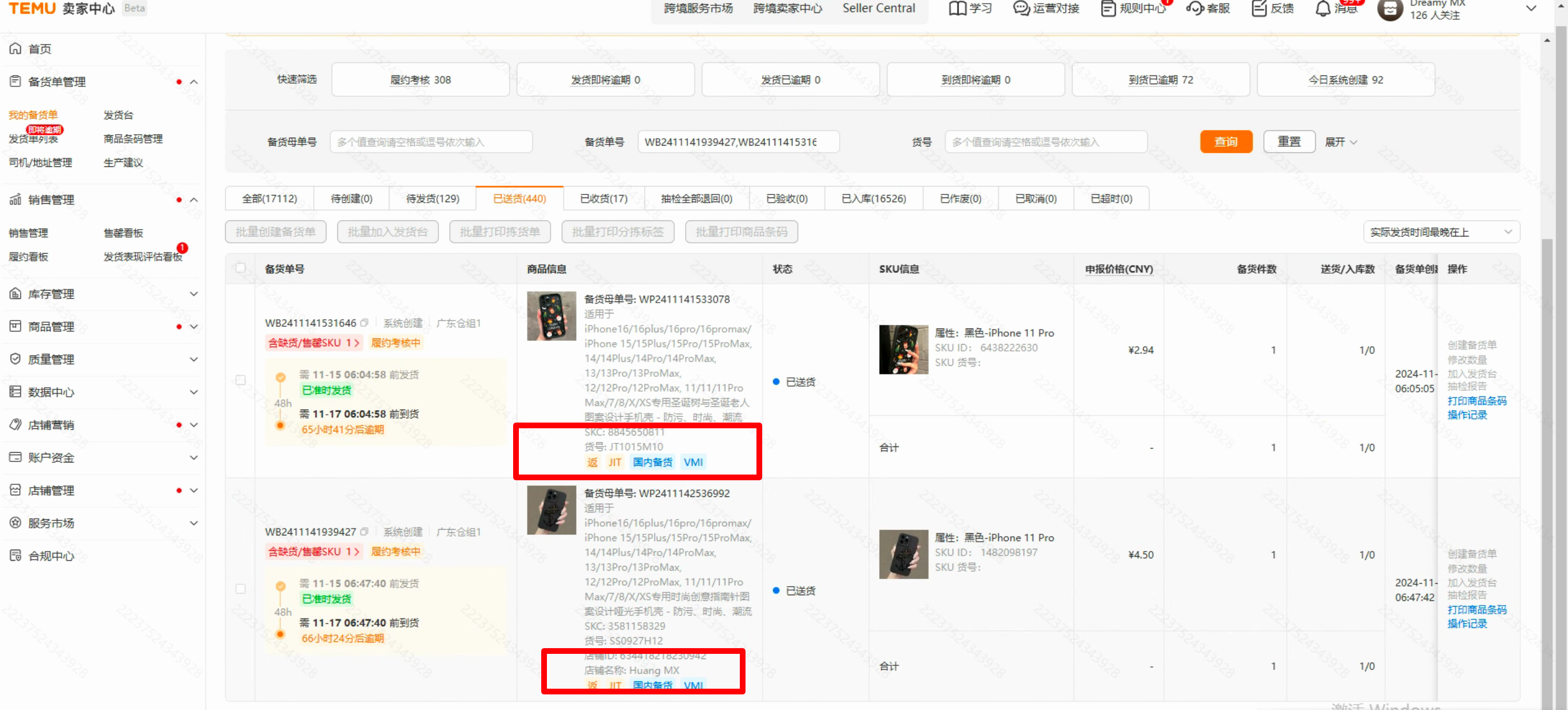Image resolution: width=1568 pixels, height=710 pixels.
Task: Click the 操作记录 link for the first order
Action: pos(1466,415)
